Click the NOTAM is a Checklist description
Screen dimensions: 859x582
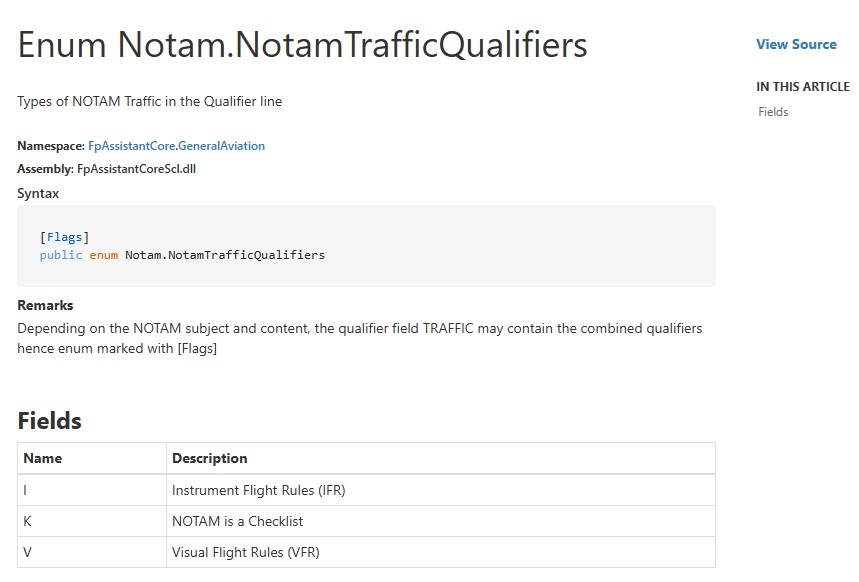237,521
